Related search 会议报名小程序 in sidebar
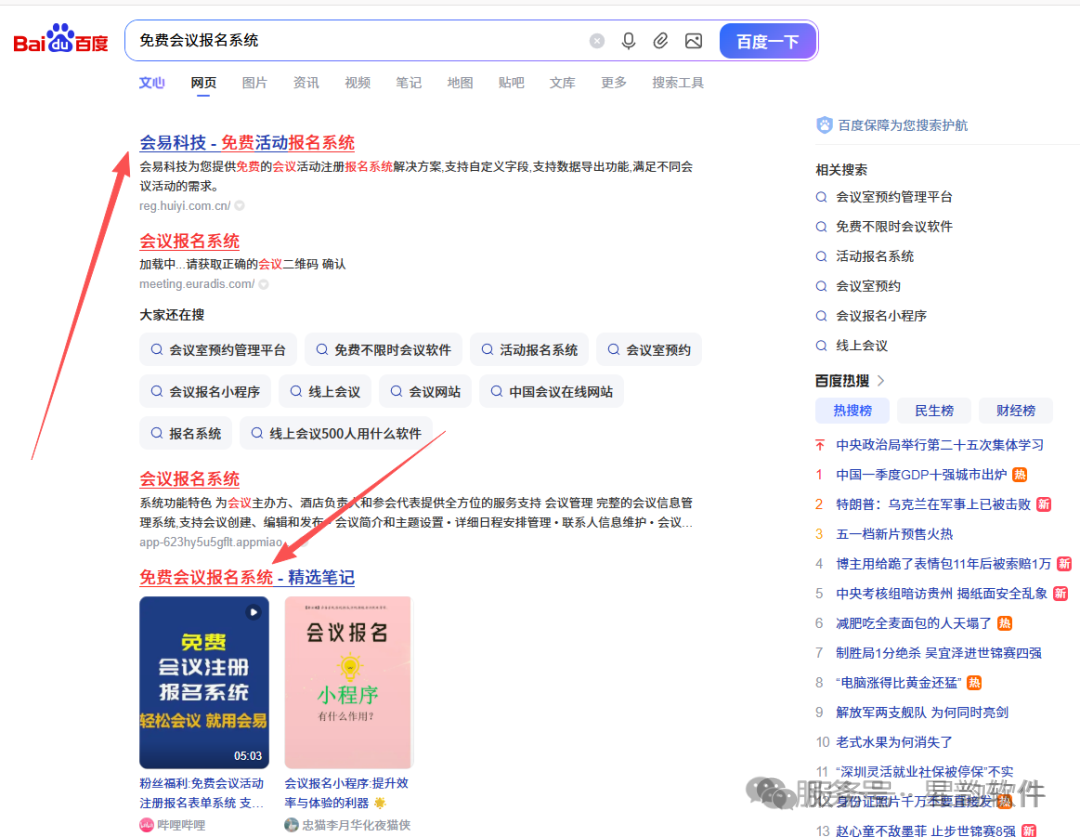Viewport: 1080px width, 837px height. [x=881, y=316]
